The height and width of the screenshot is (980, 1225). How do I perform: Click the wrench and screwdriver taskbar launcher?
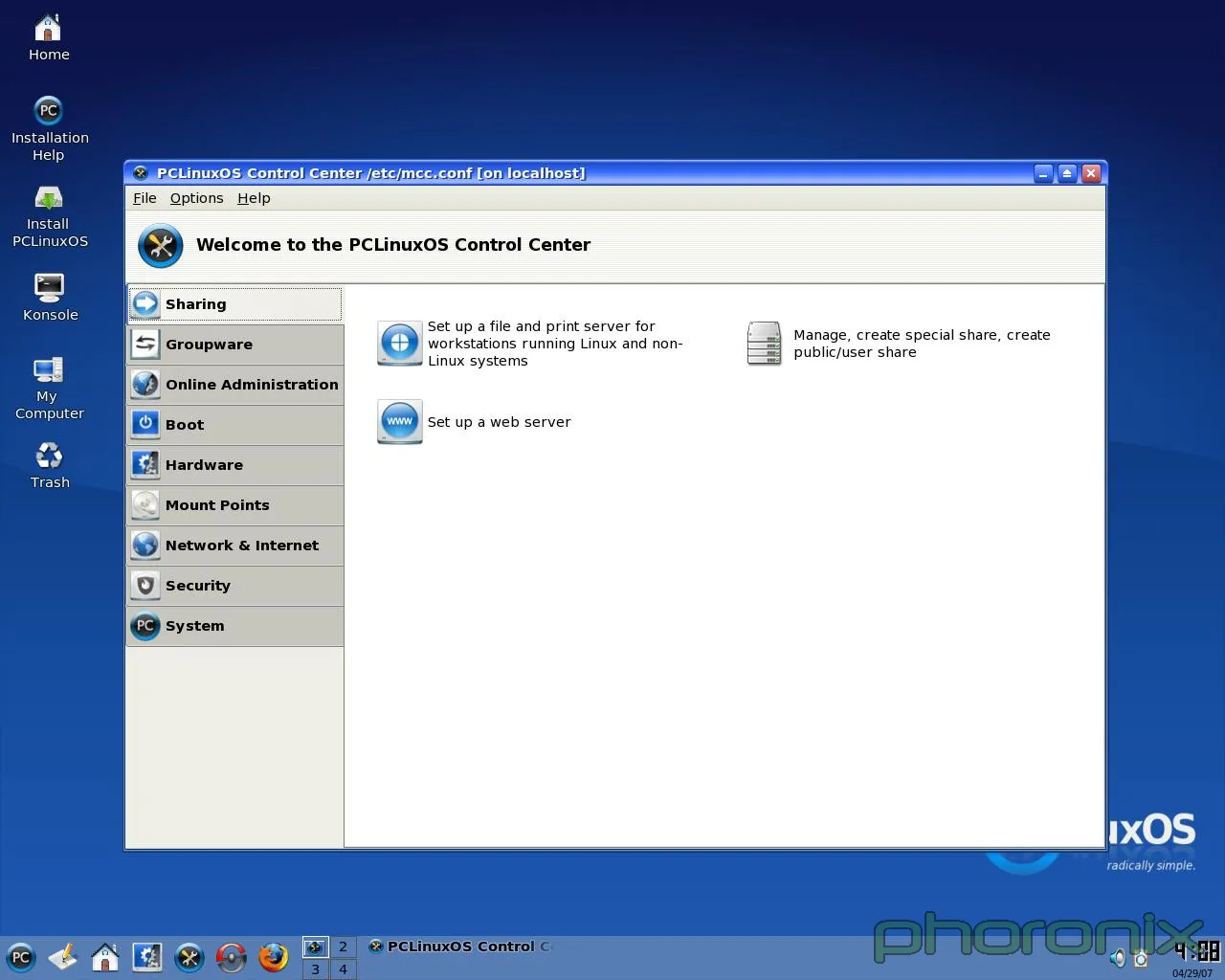pos(189,957)
